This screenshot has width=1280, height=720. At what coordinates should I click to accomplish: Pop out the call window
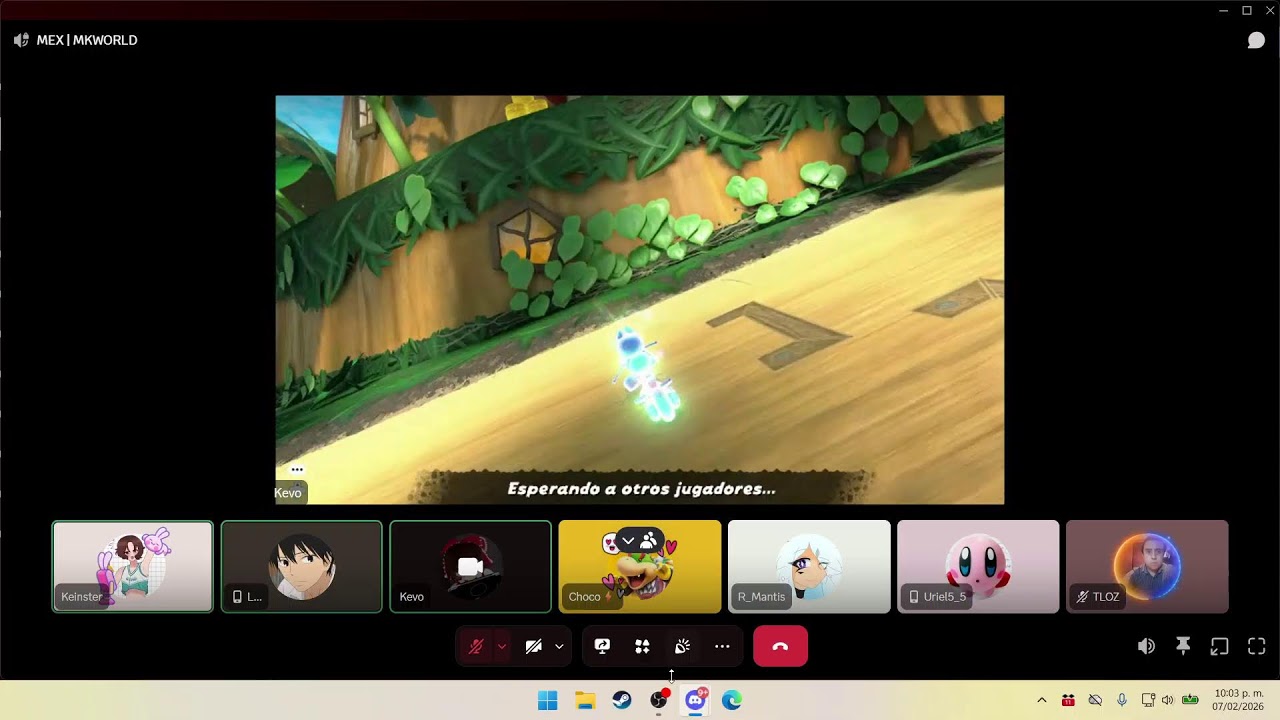[x=1219, y=647]
